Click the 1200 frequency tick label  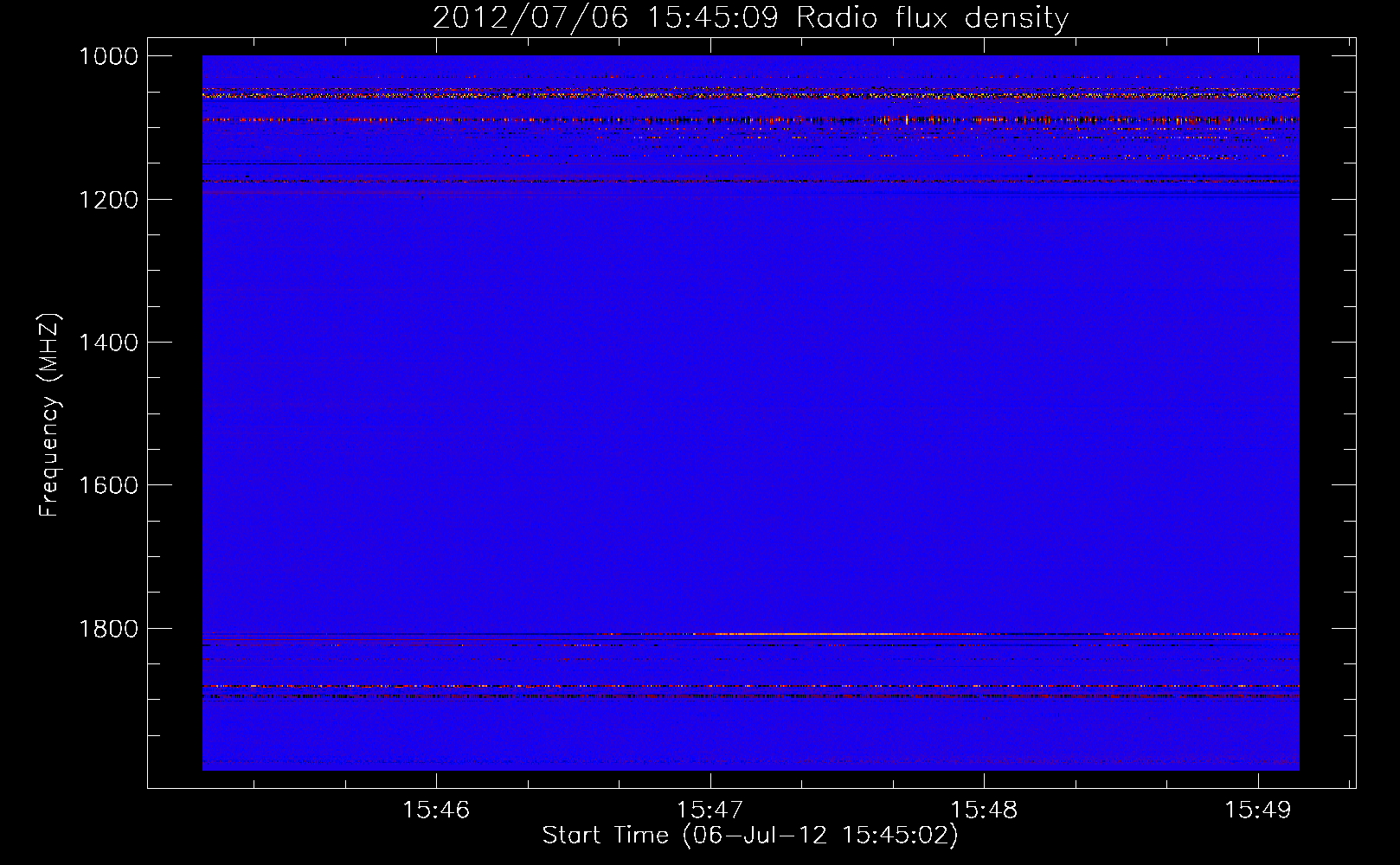pos(109,200)
